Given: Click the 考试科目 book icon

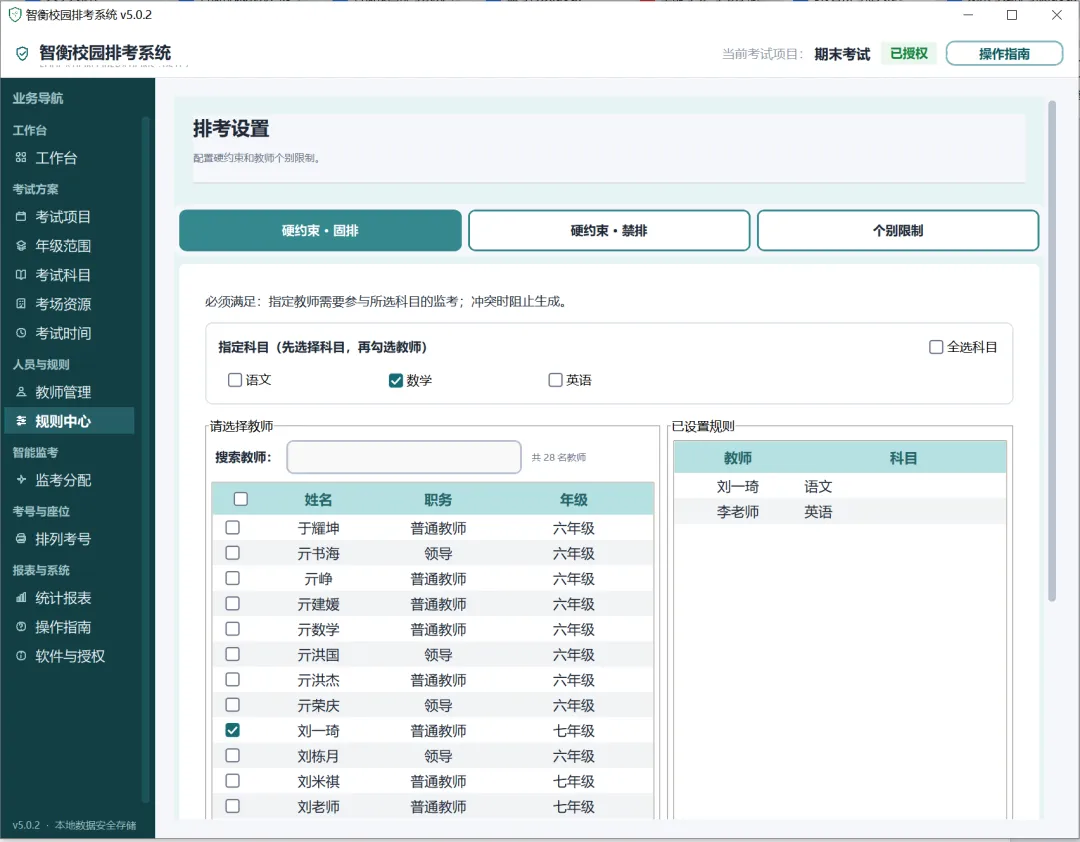Looking at the screenshot, I should [x=21, y=275].
